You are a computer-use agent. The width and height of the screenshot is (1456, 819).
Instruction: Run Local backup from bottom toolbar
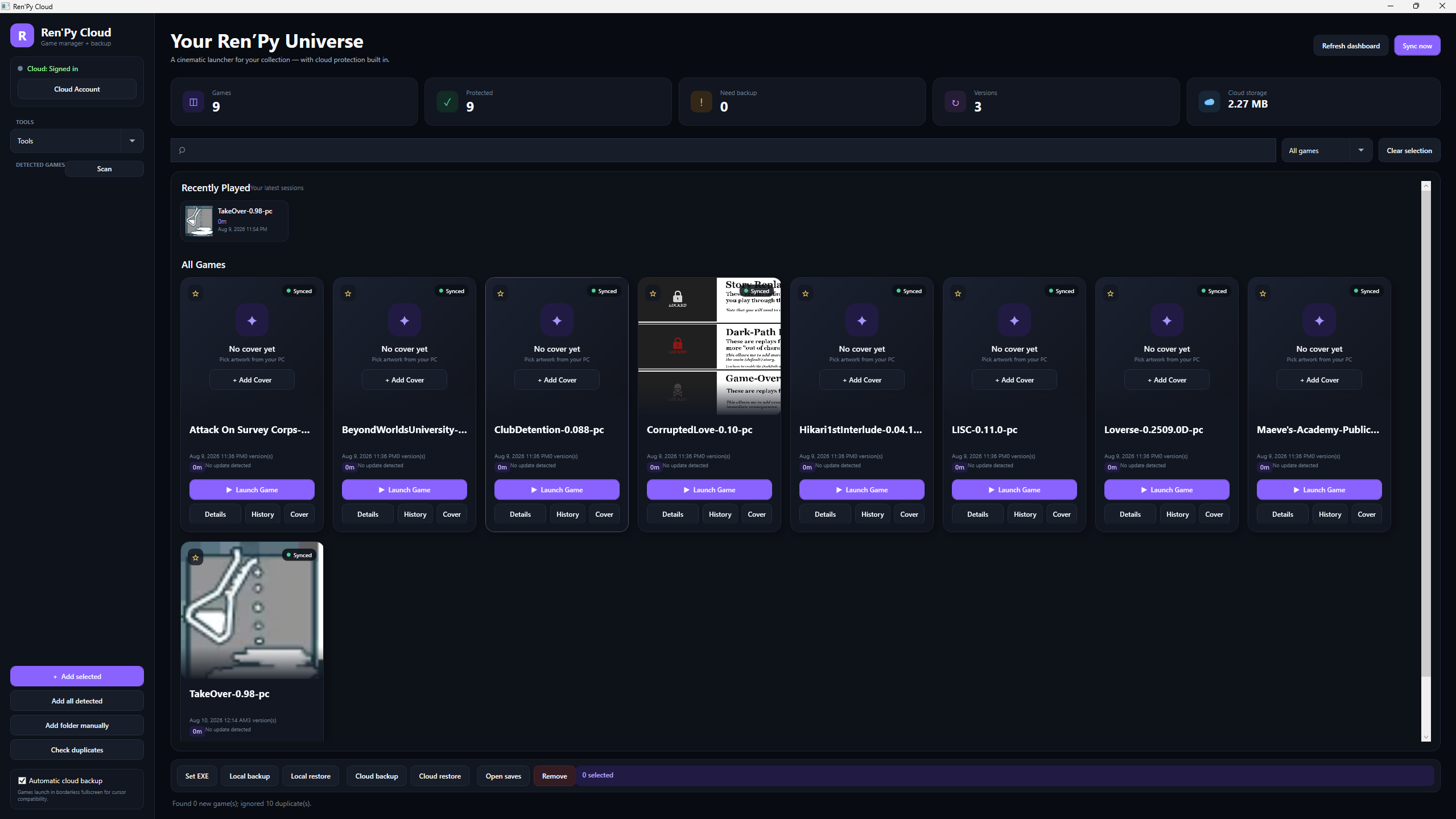pos(250,776)
